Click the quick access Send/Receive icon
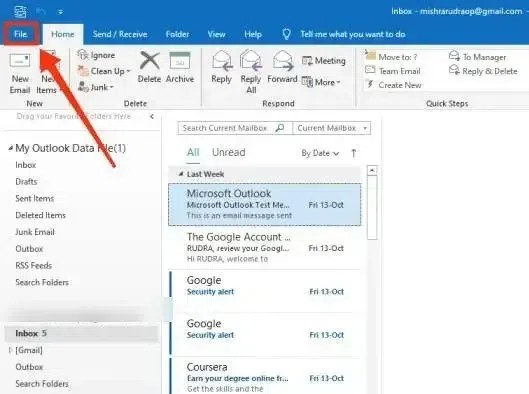 [x=20, y=11]
